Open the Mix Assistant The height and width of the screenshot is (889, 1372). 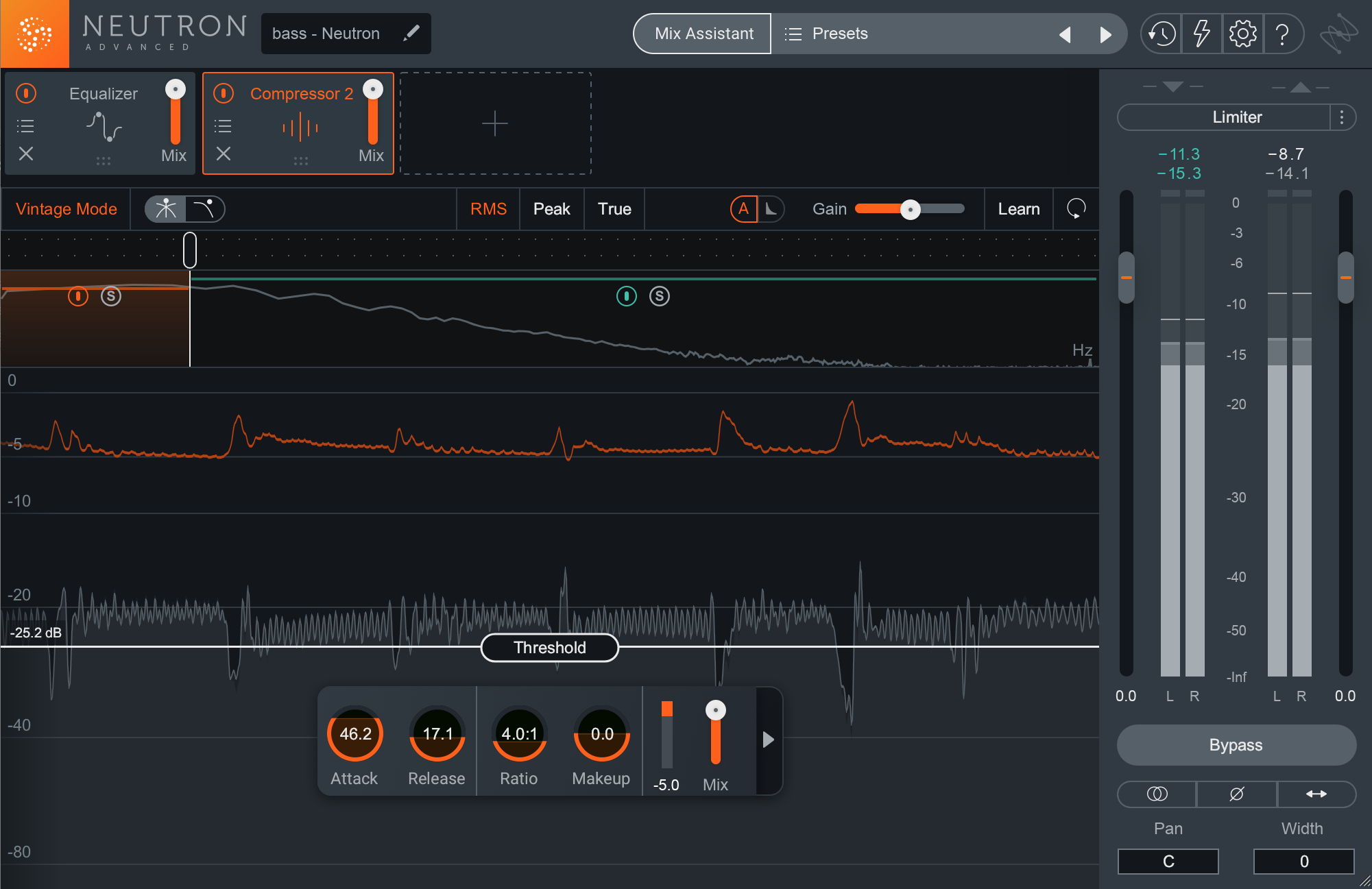coord(703,34)
